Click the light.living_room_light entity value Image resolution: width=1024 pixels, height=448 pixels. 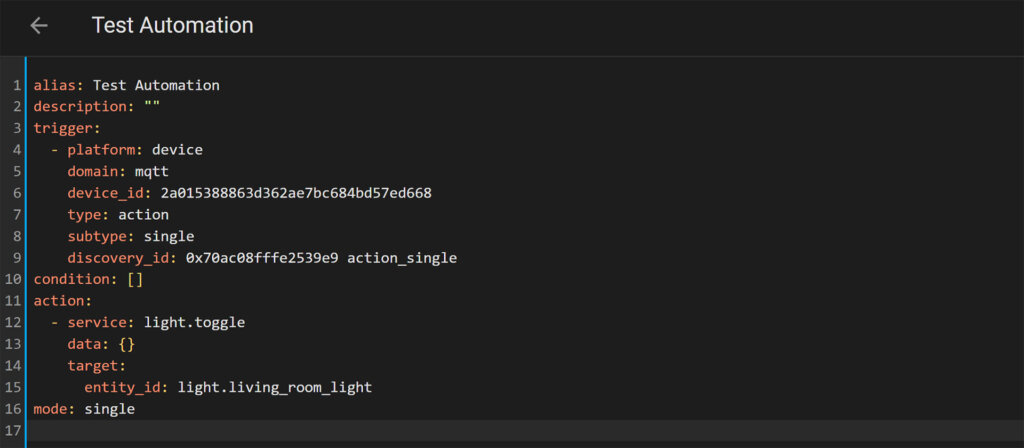click(x=275, y=387)
